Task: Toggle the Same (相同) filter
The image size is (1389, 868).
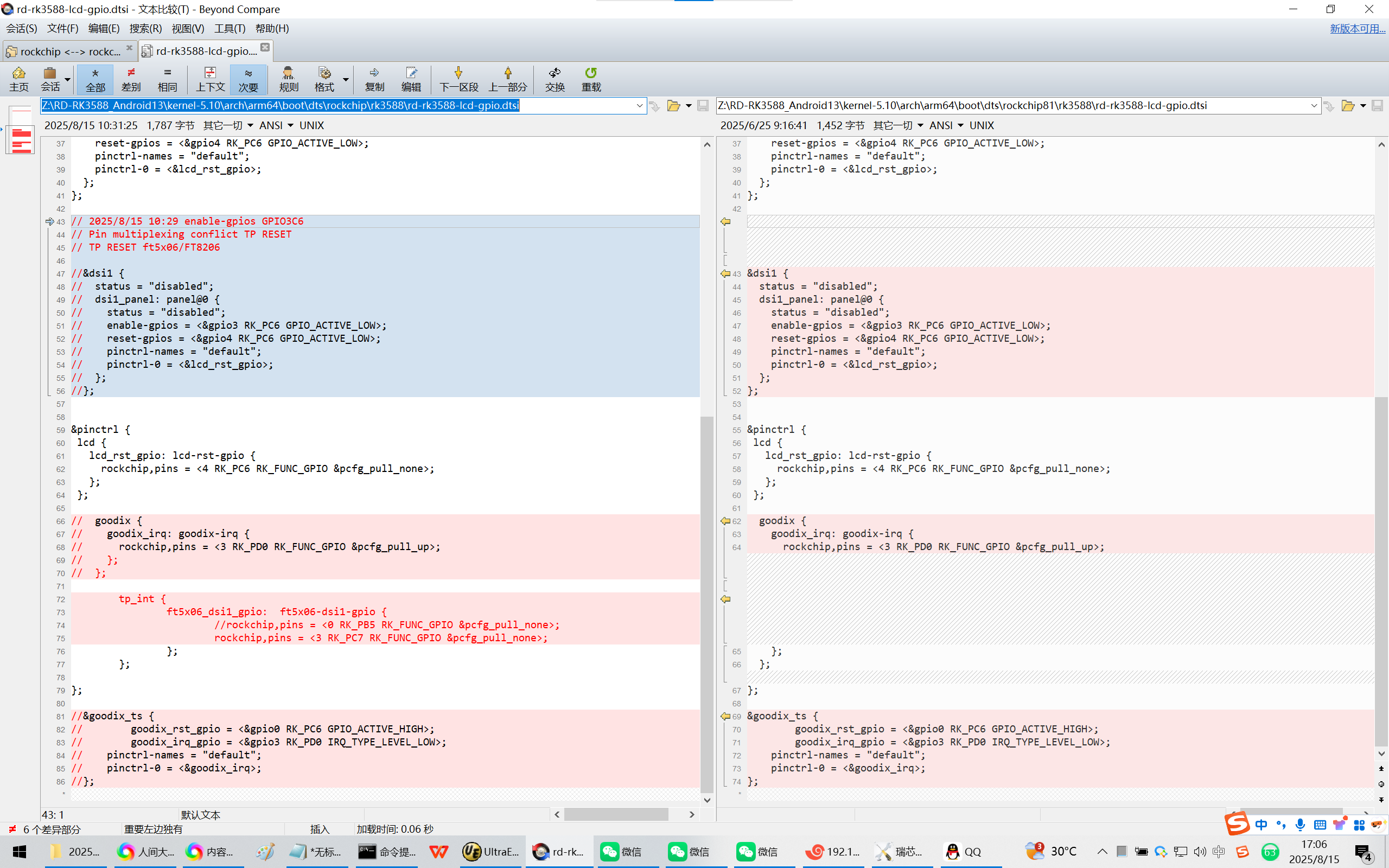Action: tap(167, 79)
